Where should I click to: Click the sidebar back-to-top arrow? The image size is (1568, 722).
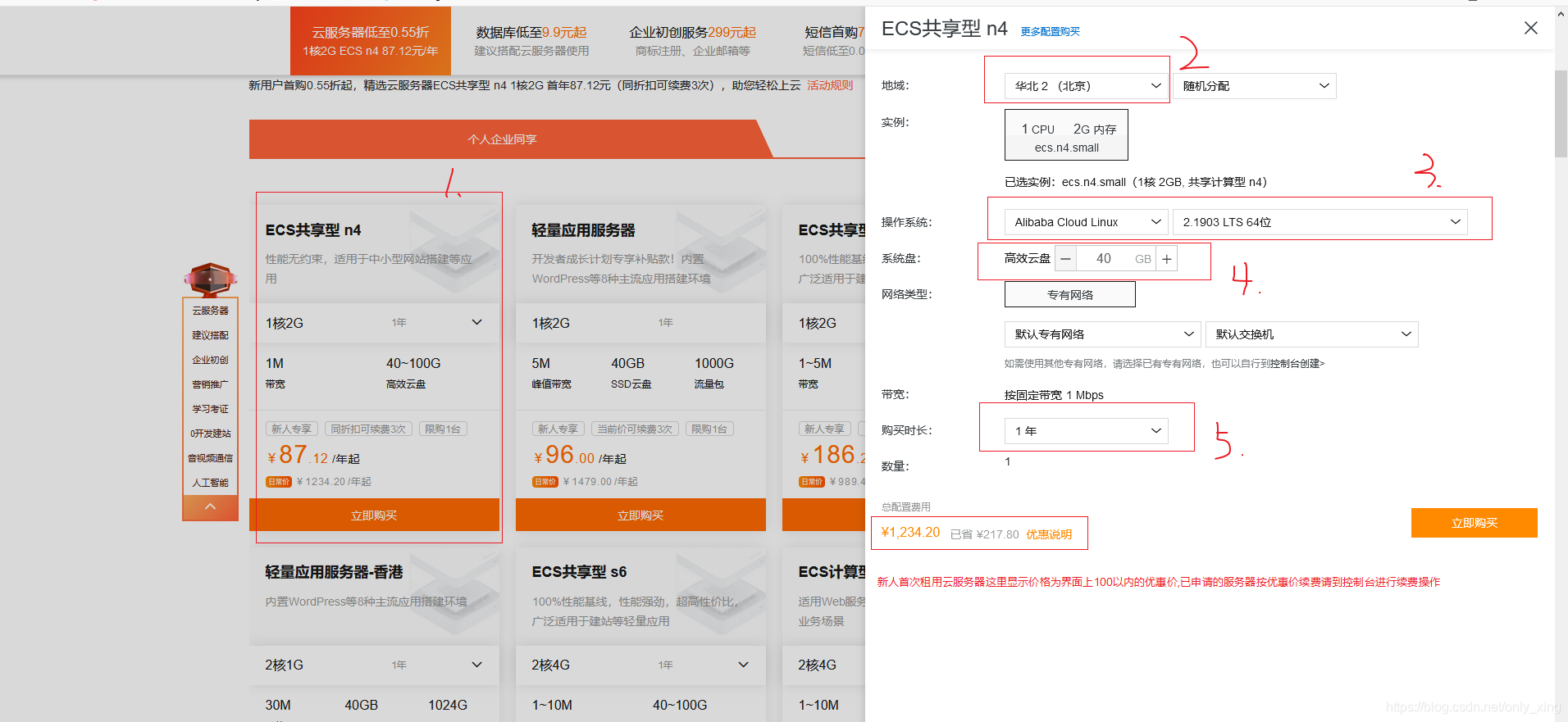click(210, 507)
